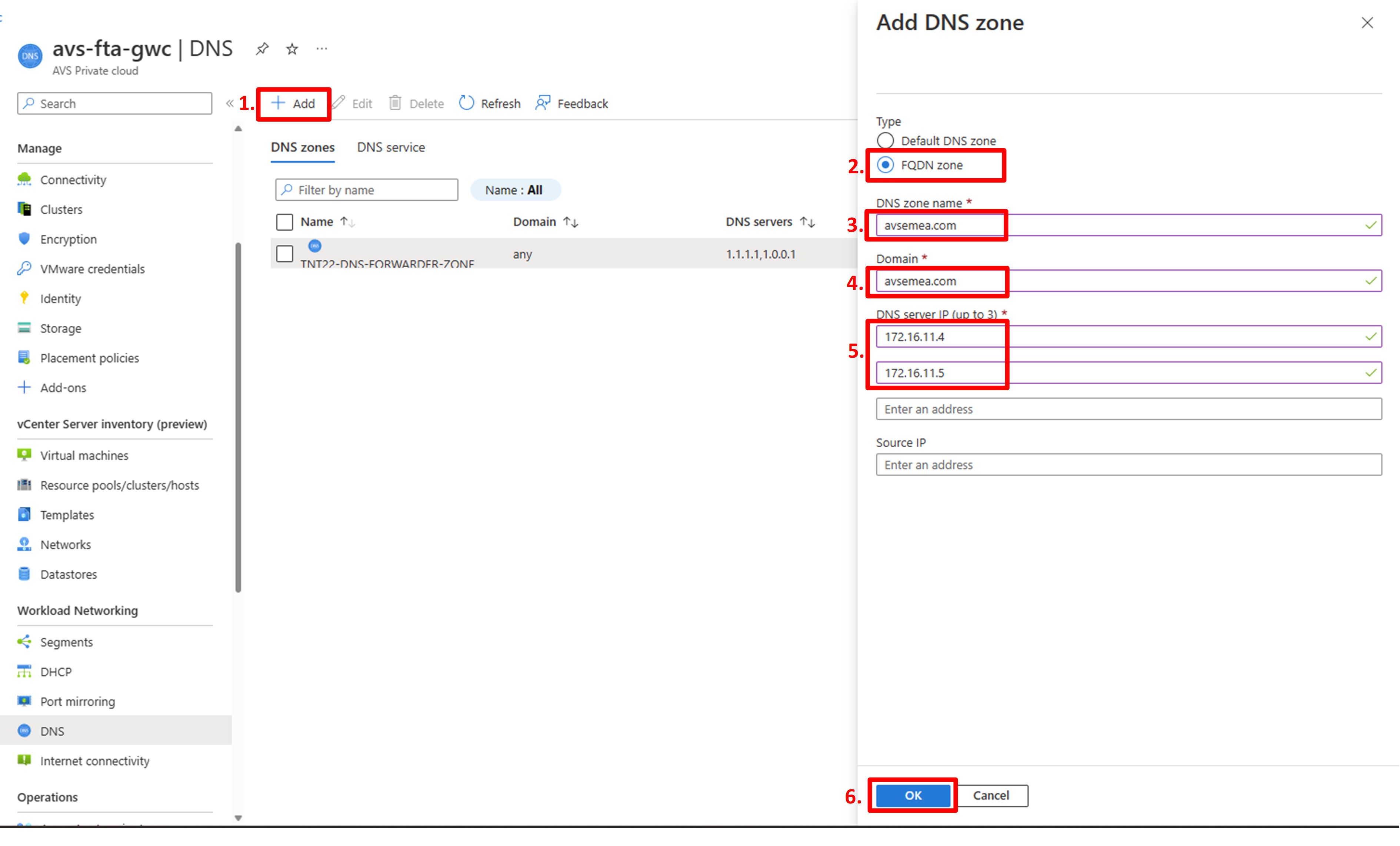1400x846 pixels.
Task: Select the DNS zones tab
Action: pos(302,147)
